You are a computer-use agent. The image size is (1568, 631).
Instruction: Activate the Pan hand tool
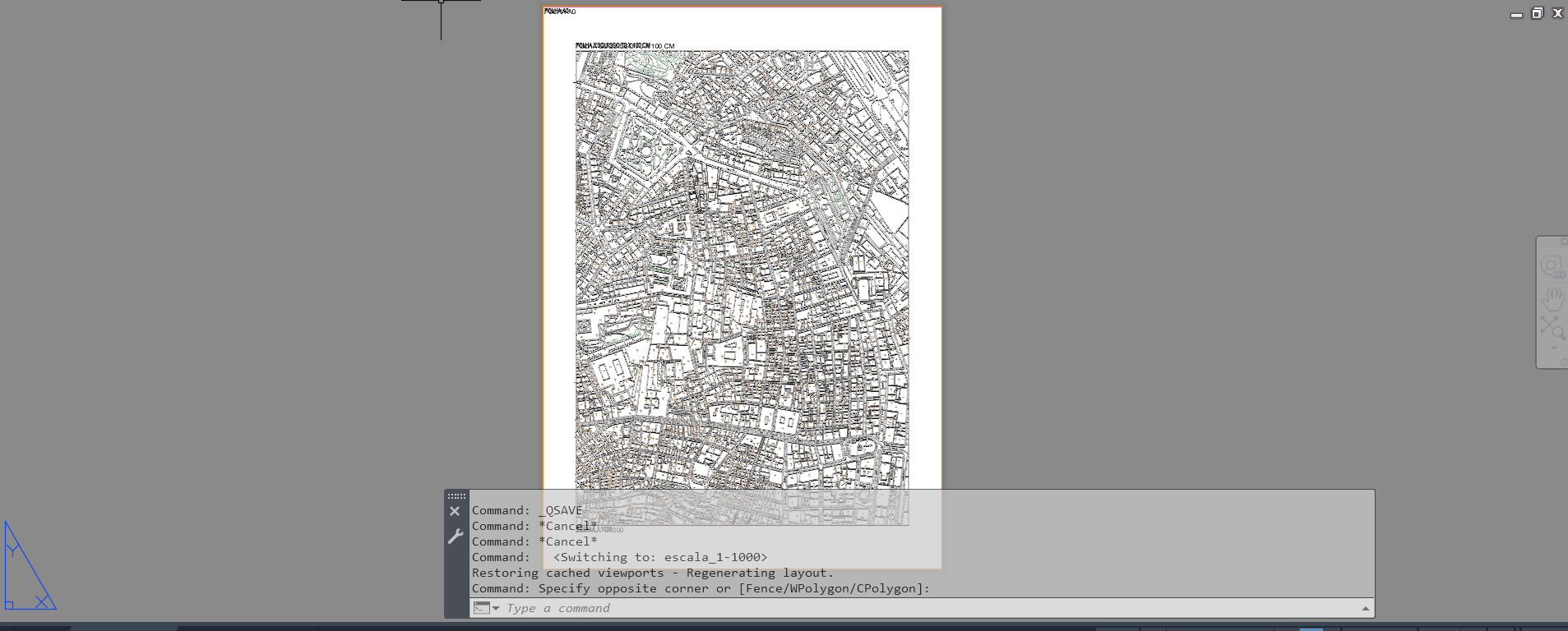pyautogui.click(x=1552, y=298)
